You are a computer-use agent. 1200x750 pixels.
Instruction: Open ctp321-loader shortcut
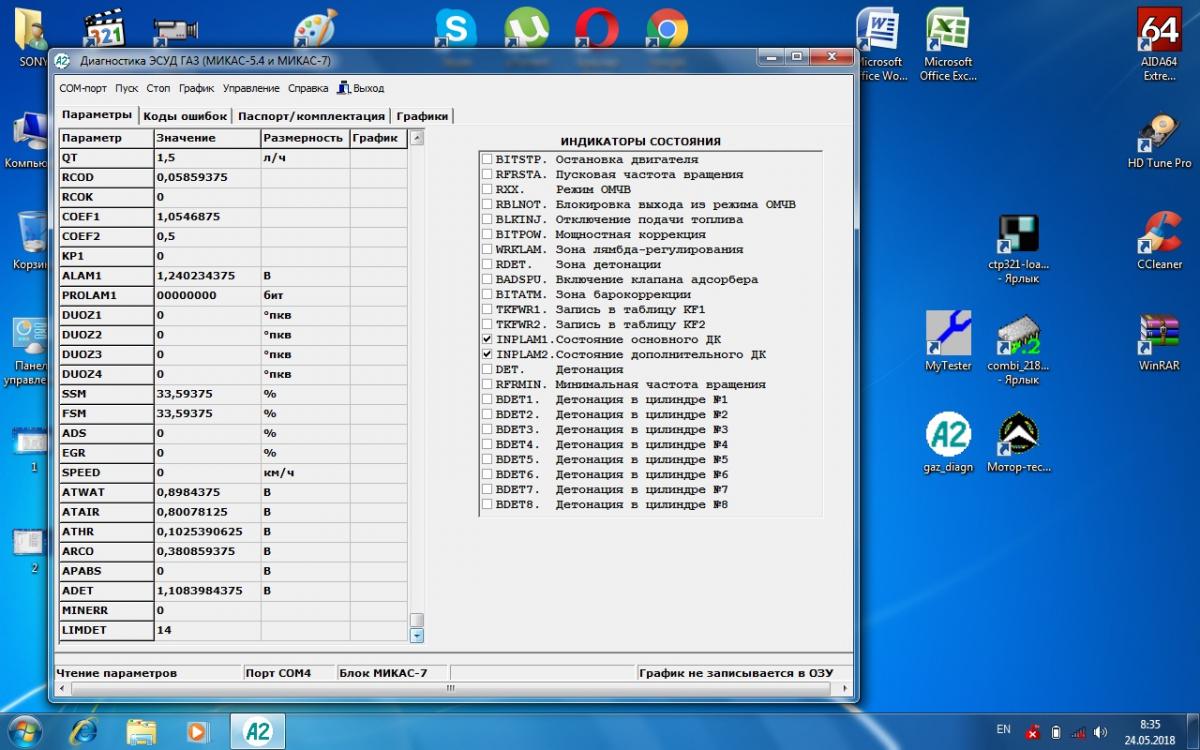pos(1018,249)
